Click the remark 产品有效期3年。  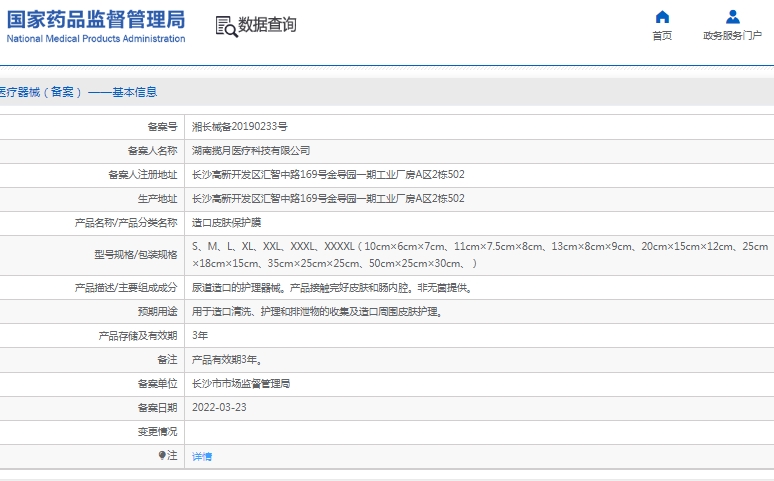[227, 360]
